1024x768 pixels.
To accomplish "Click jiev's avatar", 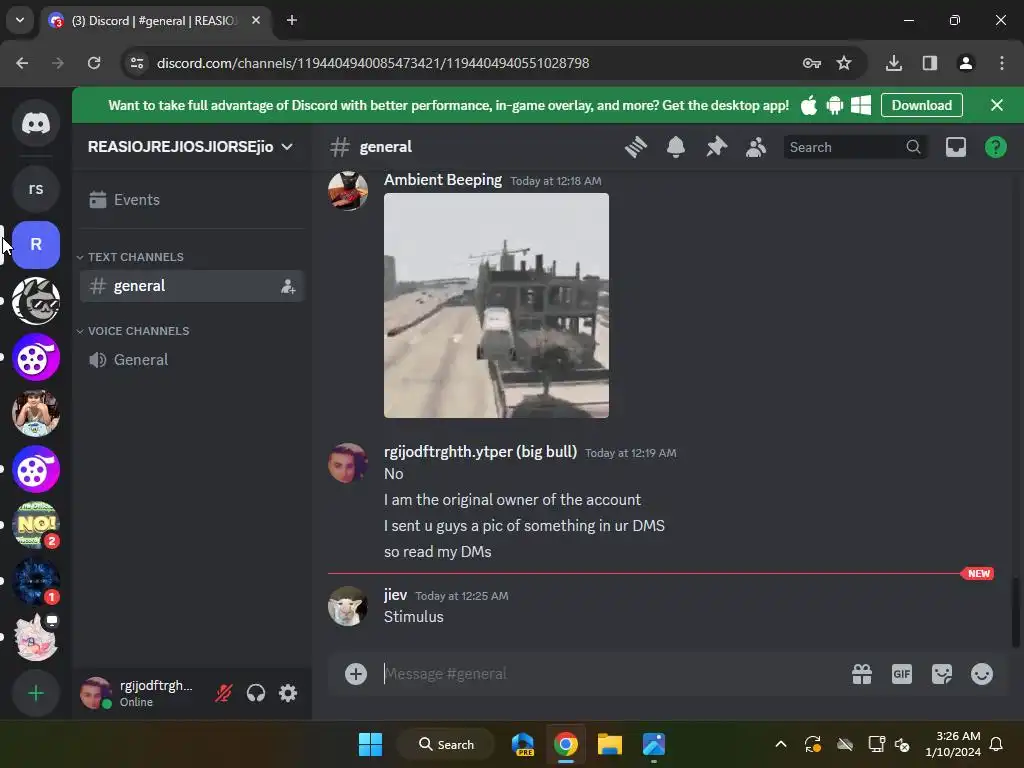I will (x=347, y=606).
